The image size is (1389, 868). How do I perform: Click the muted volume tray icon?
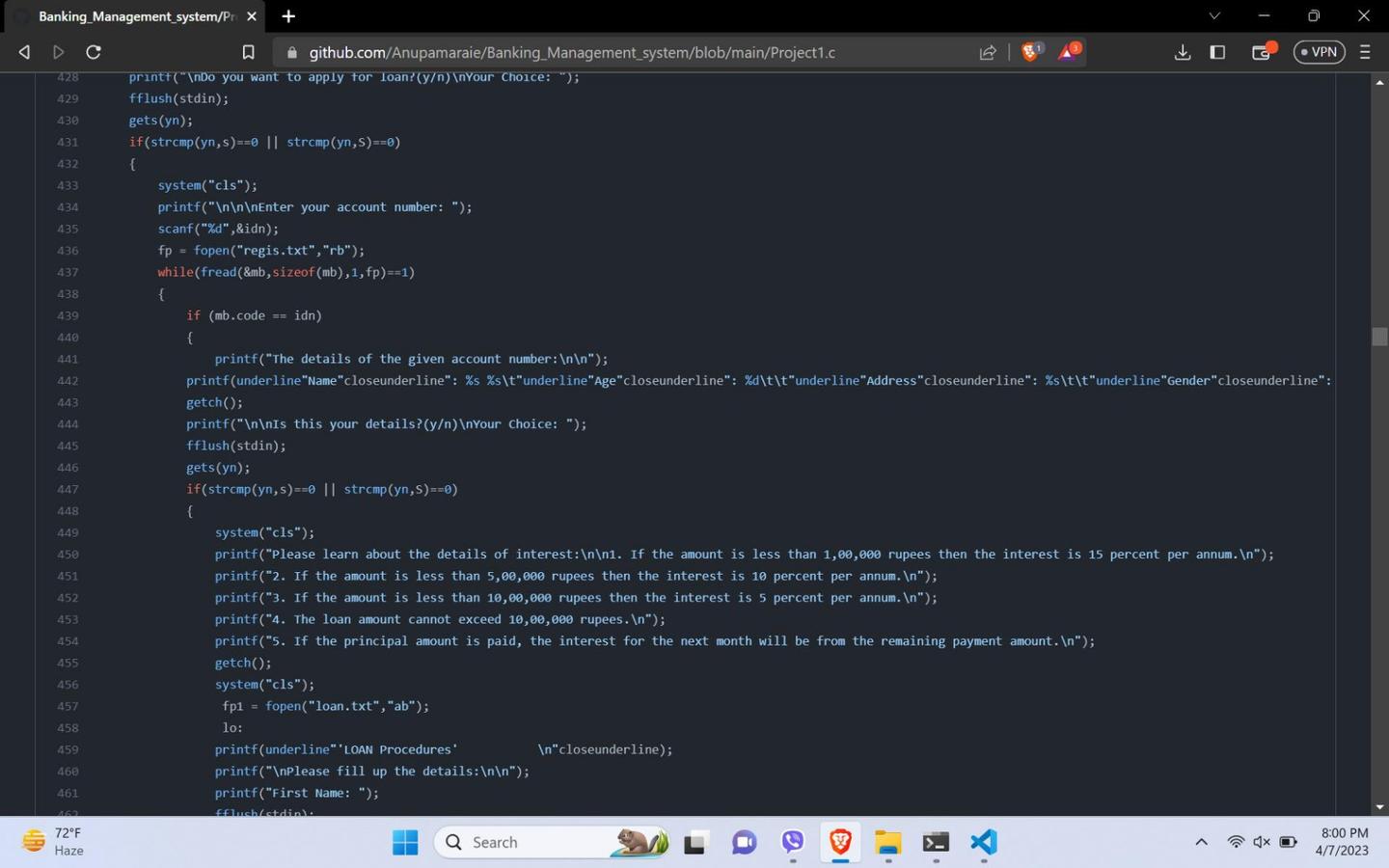[1262, 842]
